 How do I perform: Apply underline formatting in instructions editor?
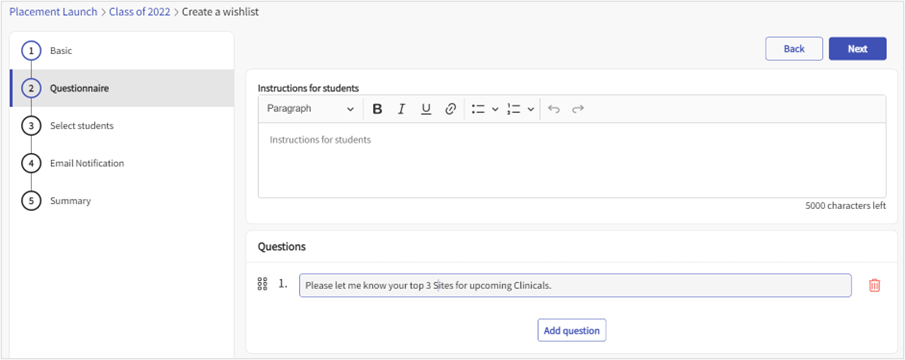point(426,108)
